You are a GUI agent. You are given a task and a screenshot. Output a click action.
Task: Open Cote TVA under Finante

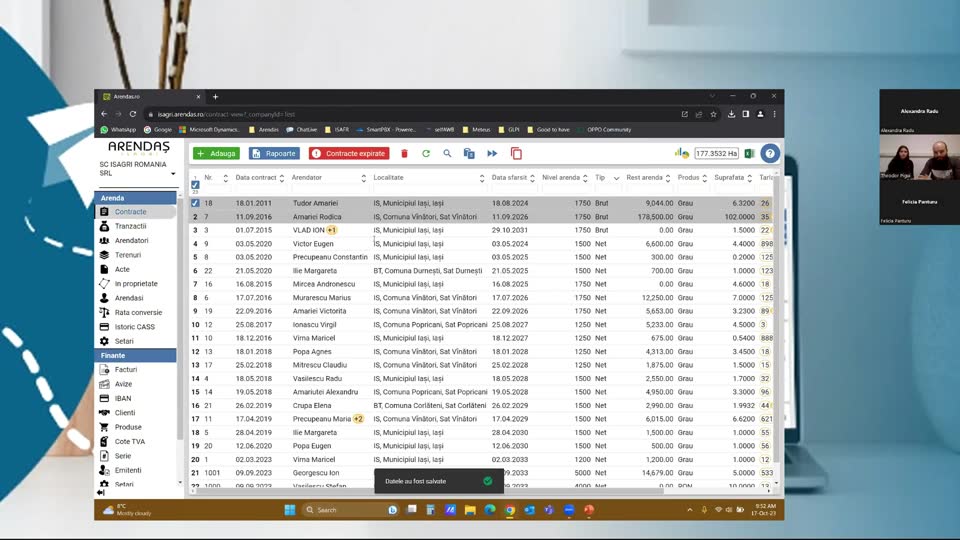tap(130, 441)
